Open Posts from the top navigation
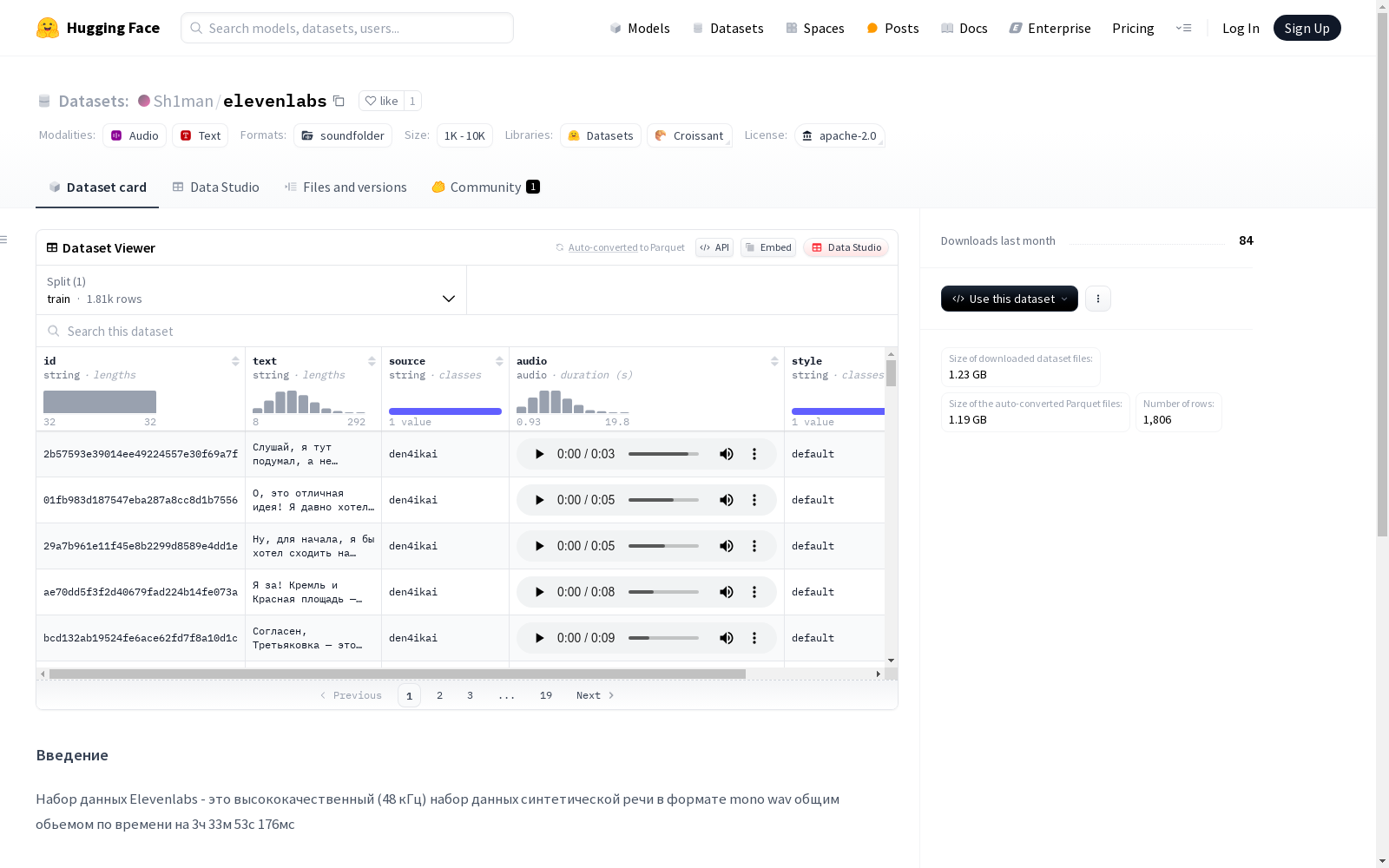 [x=892, y=28]
